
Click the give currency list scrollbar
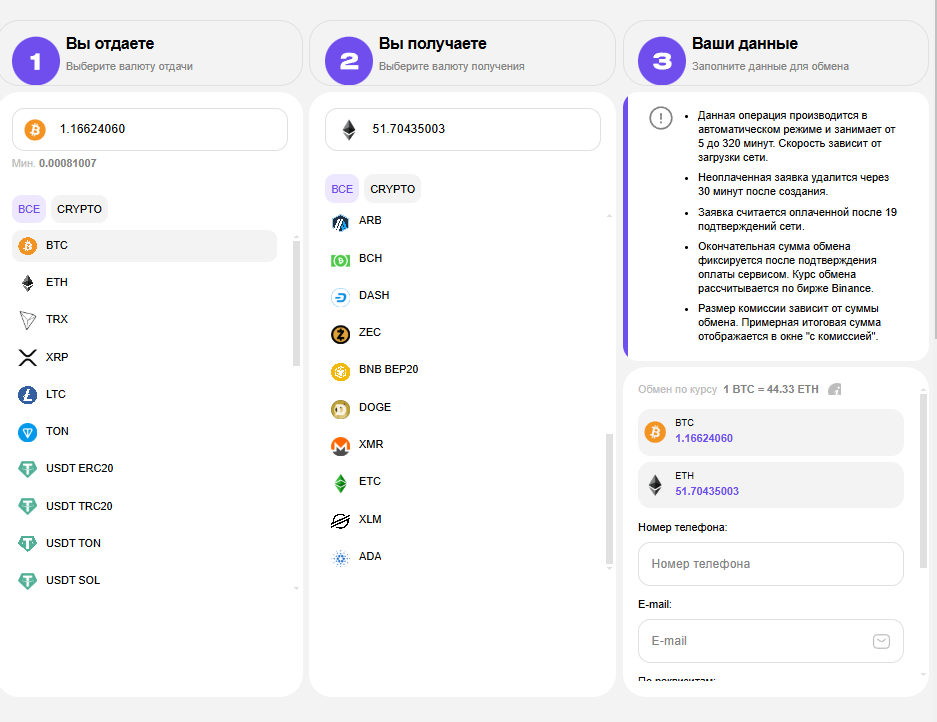[x=296, y=302]
